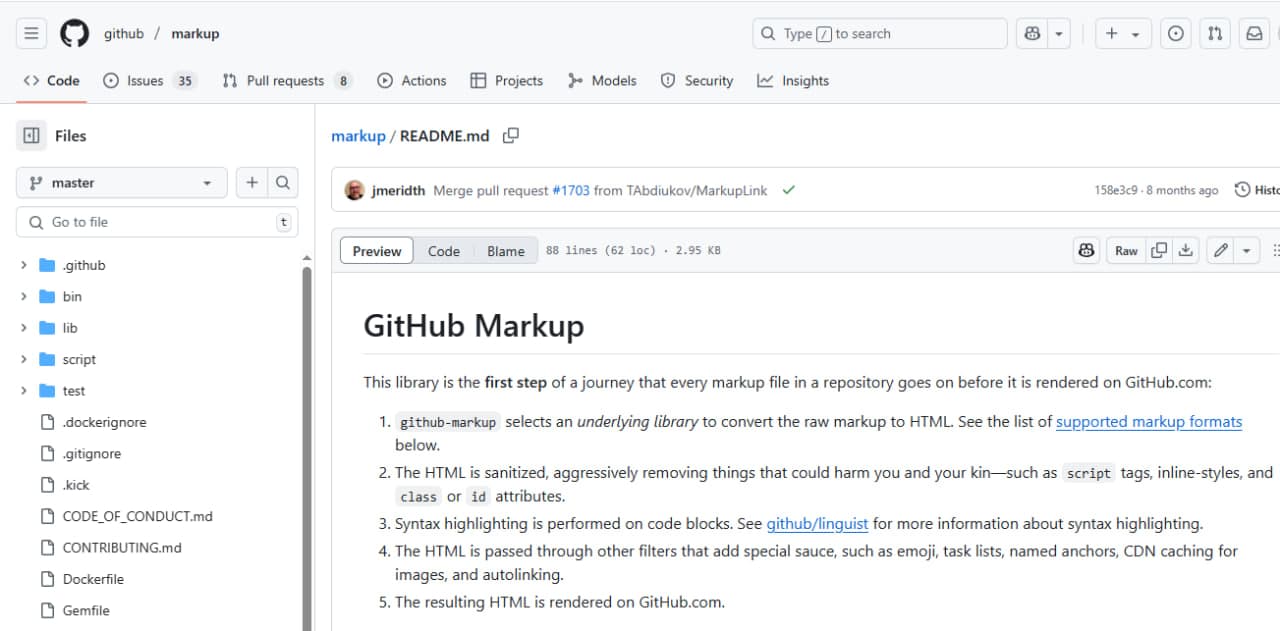
Task: Focus the Type / to search field
Action: 879,33
